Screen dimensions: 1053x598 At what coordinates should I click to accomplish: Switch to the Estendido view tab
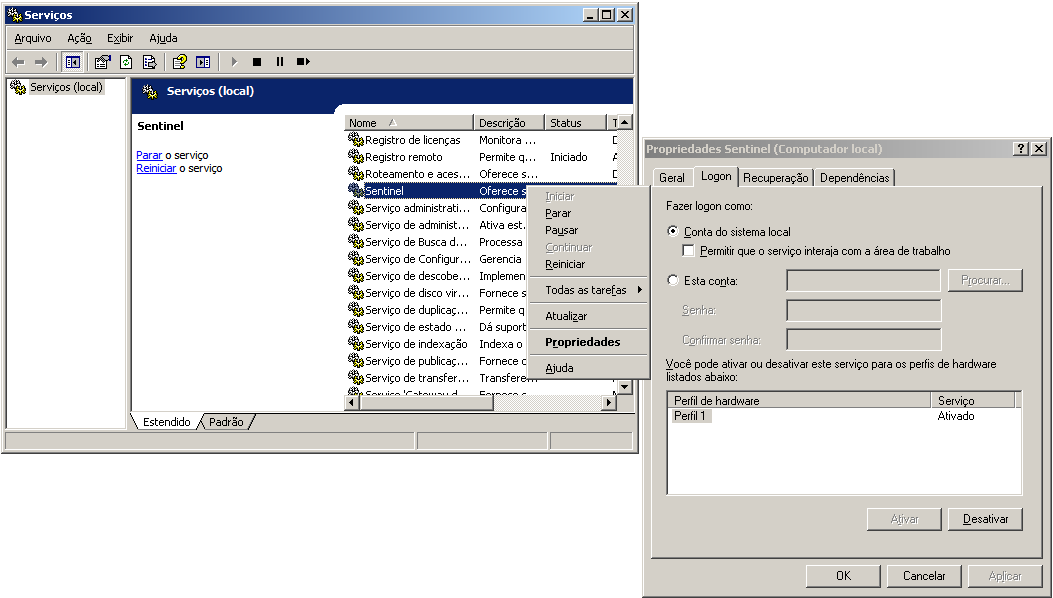[x=167, y=422]
